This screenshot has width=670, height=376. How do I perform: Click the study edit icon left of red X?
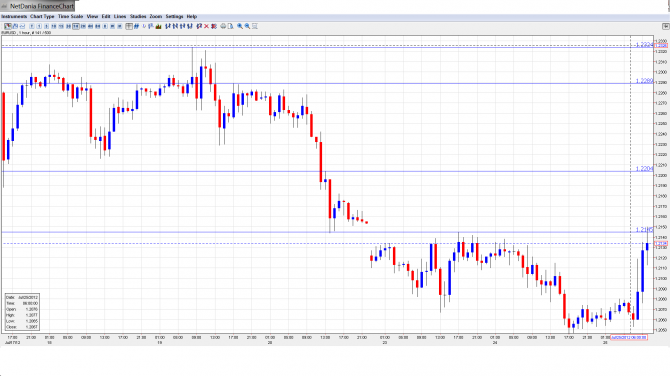coord(199,26)
